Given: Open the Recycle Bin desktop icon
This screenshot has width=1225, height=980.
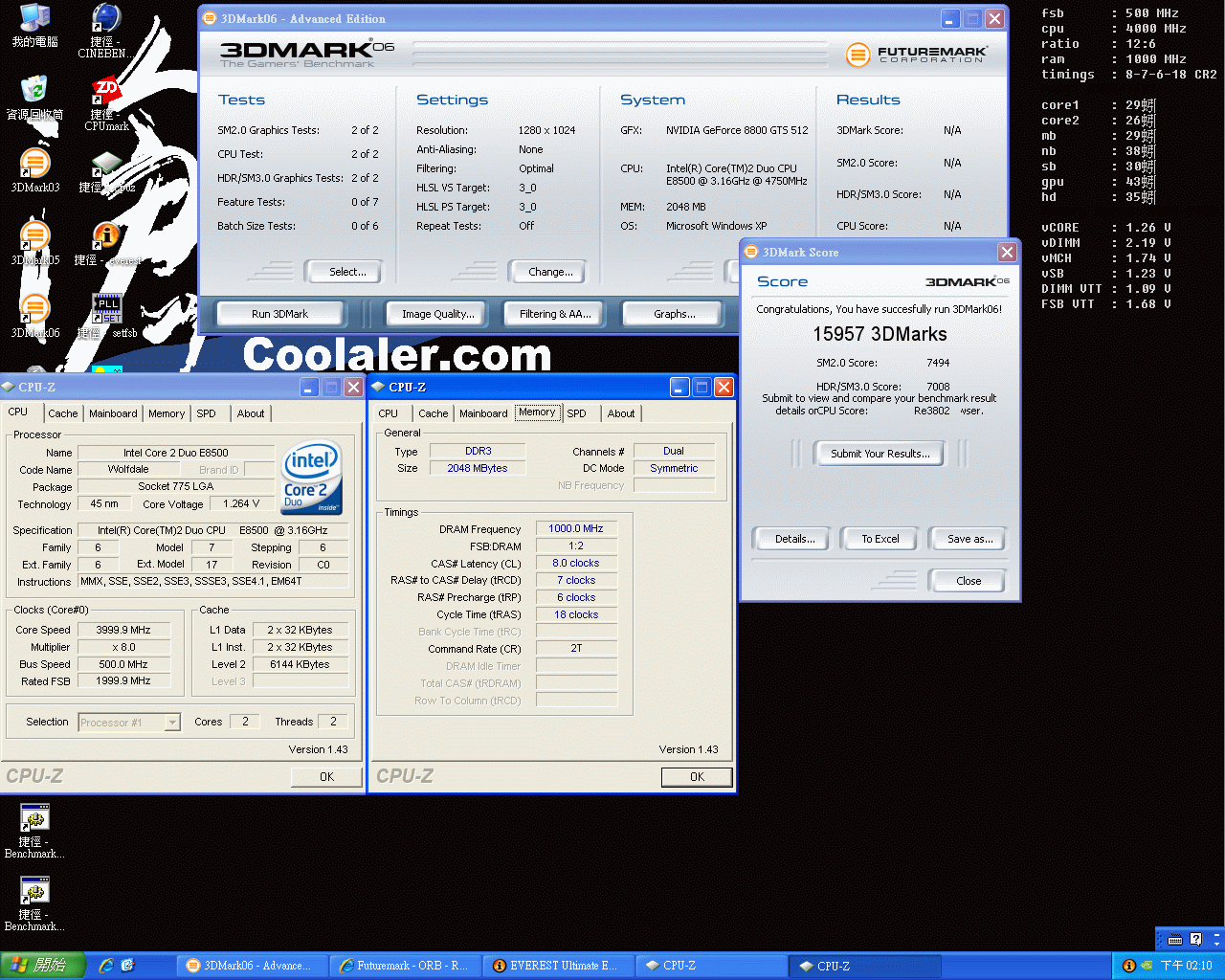Looking at the screenshot, I should (x=34, y=99).
